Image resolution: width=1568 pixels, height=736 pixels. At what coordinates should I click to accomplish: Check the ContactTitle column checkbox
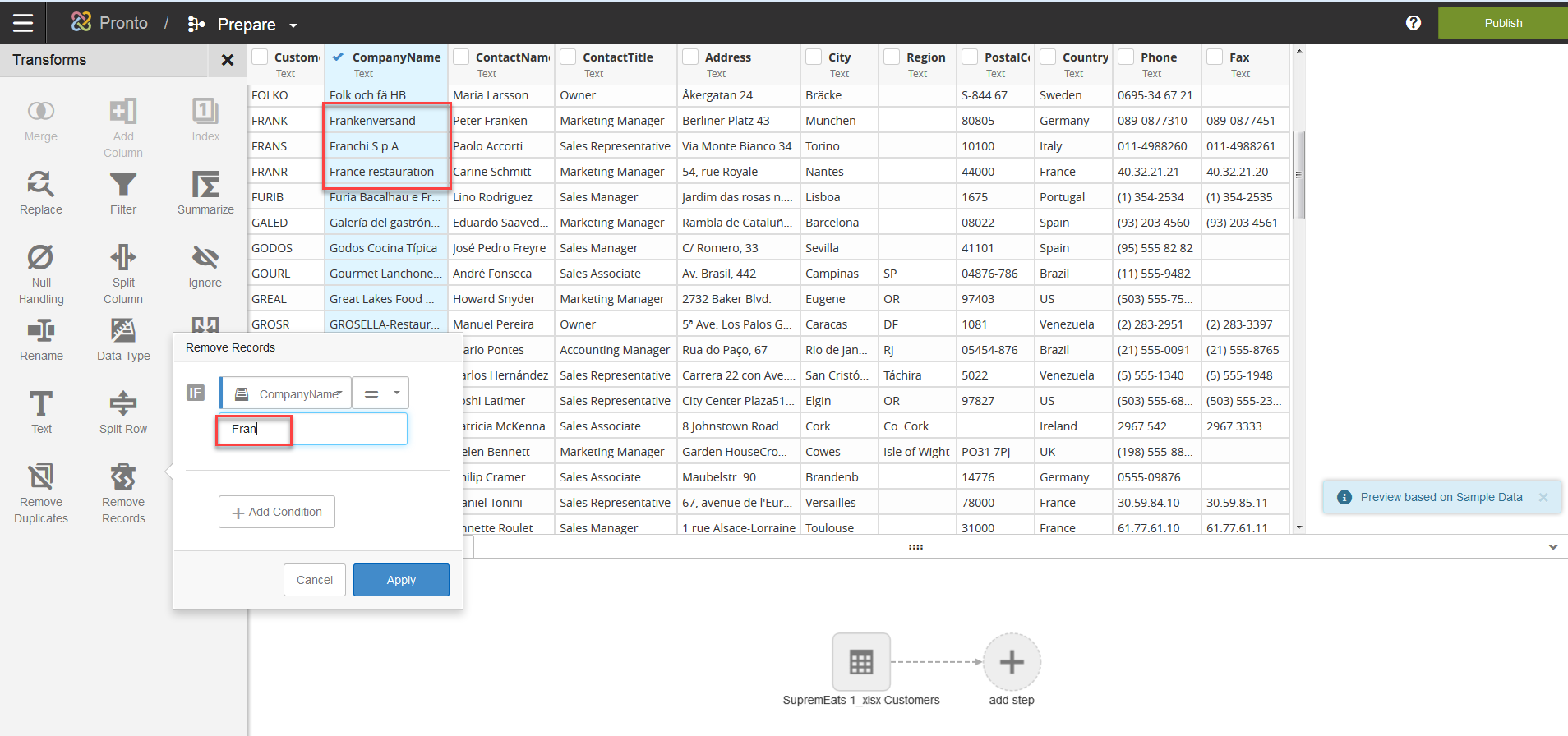point(568,57)
